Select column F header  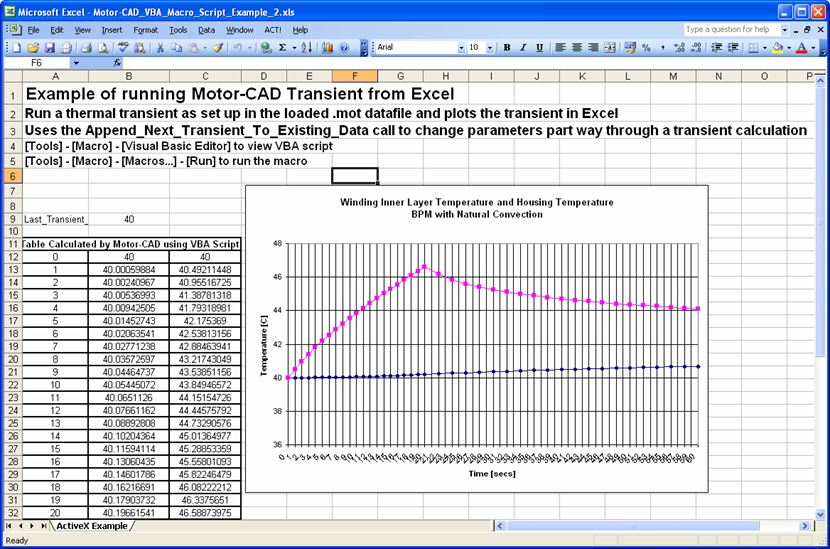(x=355, y=76)
